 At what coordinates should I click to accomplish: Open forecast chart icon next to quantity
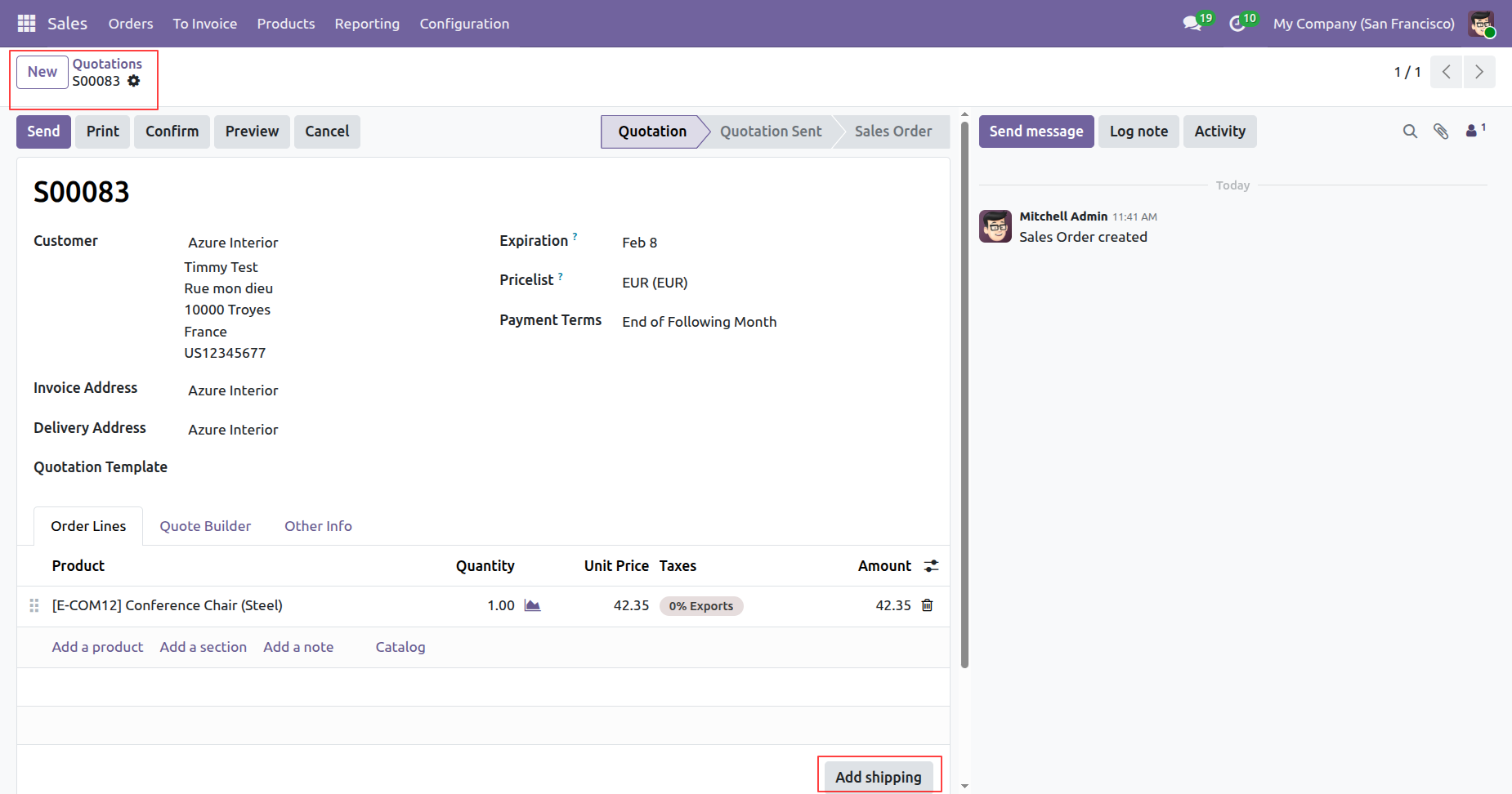[x=532, y=605]
